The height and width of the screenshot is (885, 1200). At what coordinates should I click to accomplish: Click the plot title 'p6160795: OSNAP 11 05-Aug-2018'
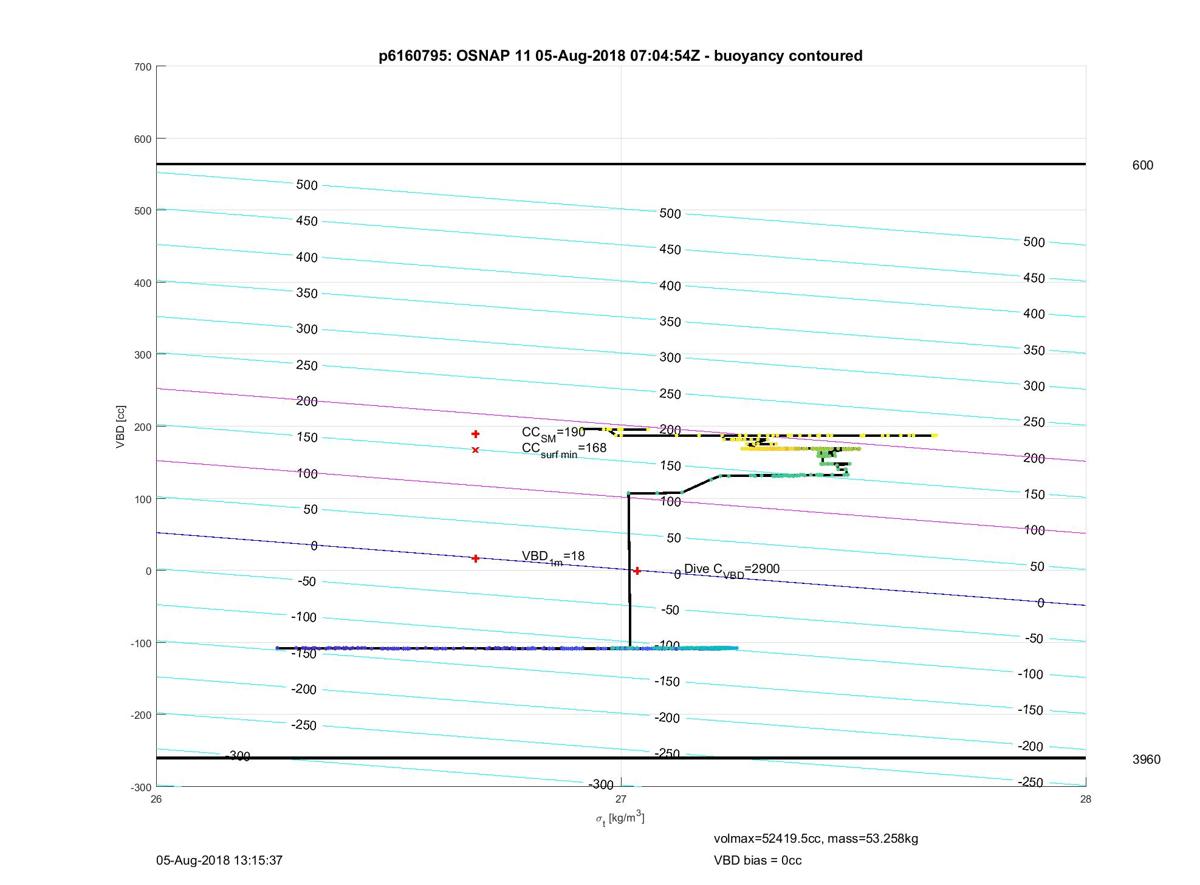620,56
